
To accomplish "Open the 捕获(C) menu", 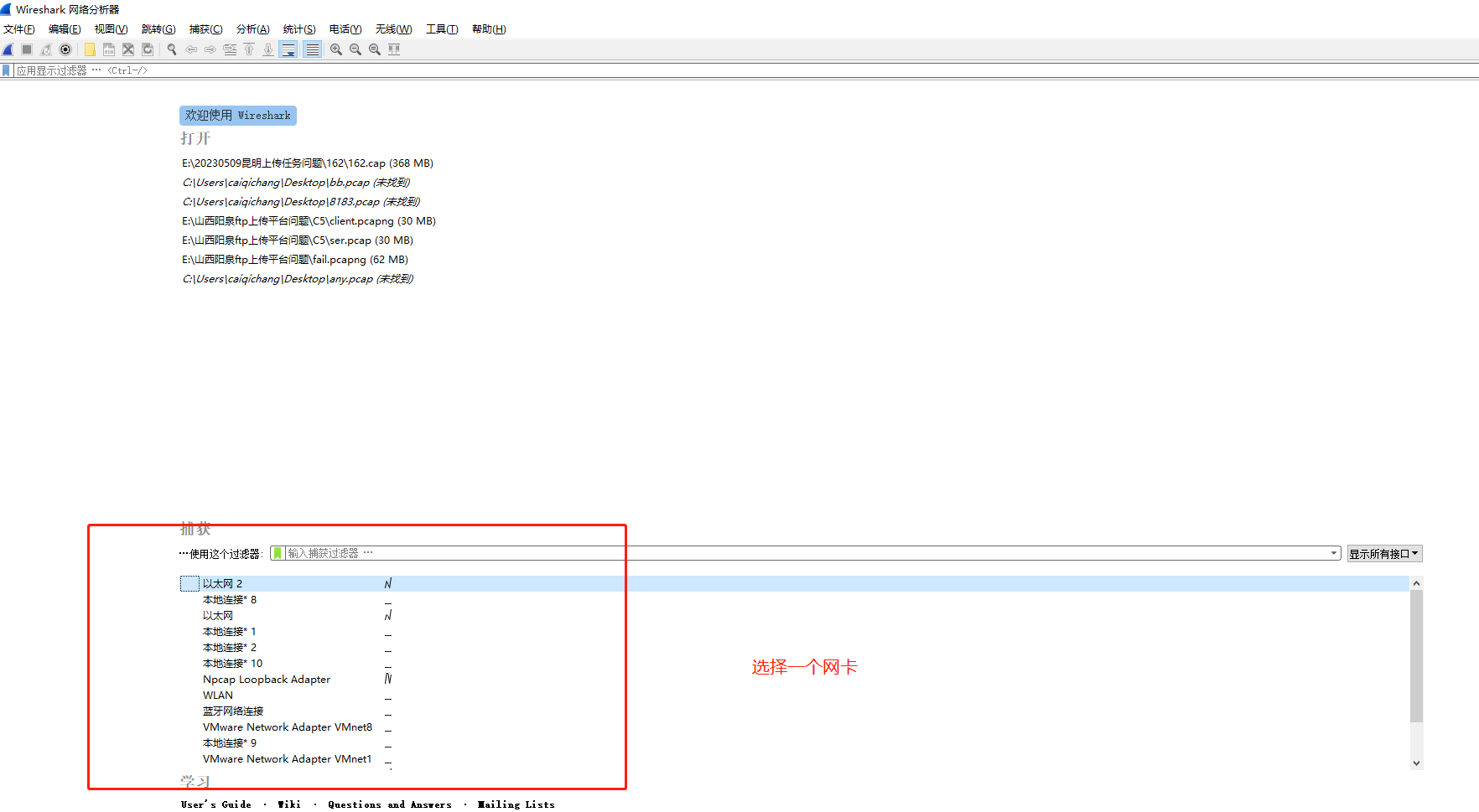I will [206, 29].
